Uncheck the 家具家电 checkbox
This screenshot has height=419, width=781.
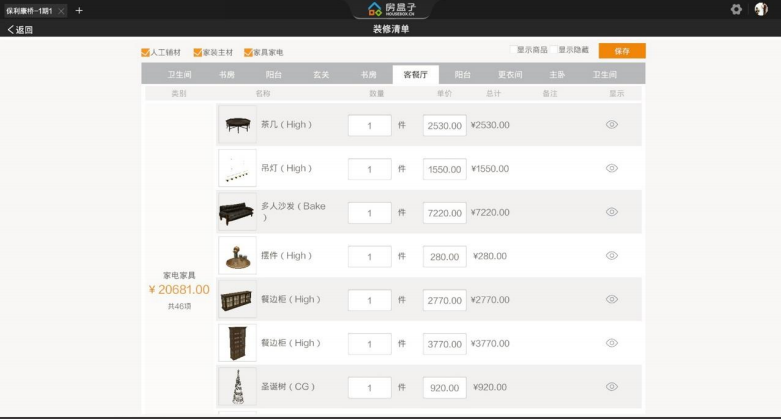(248, 52)
